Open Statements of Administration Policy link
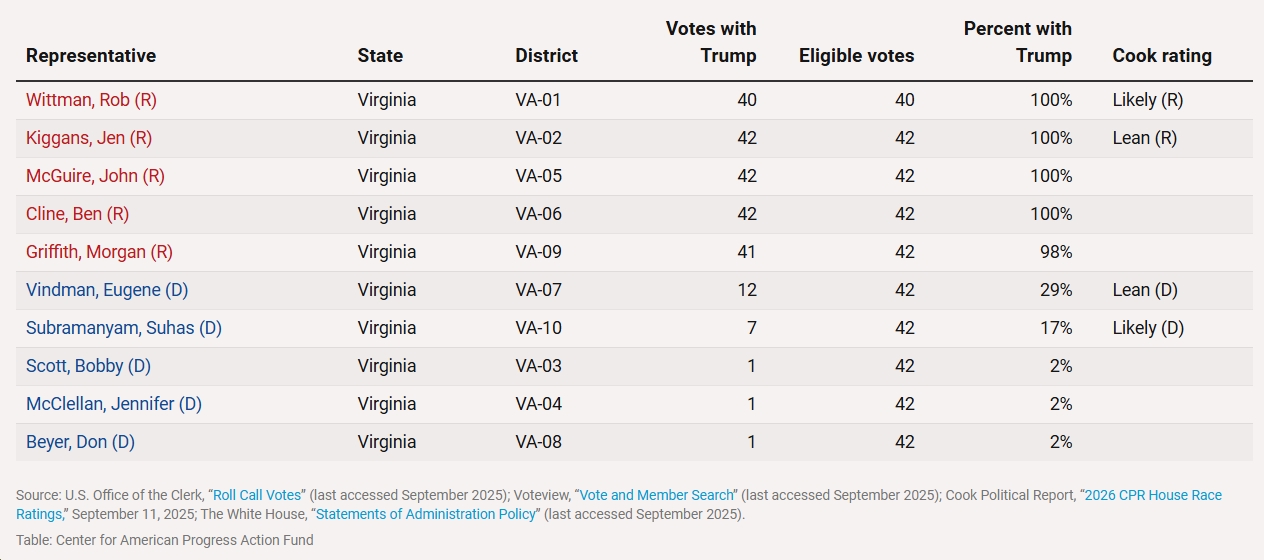Image resolution: width=1264 pixels, height=560 pixels. pos(428,514)
